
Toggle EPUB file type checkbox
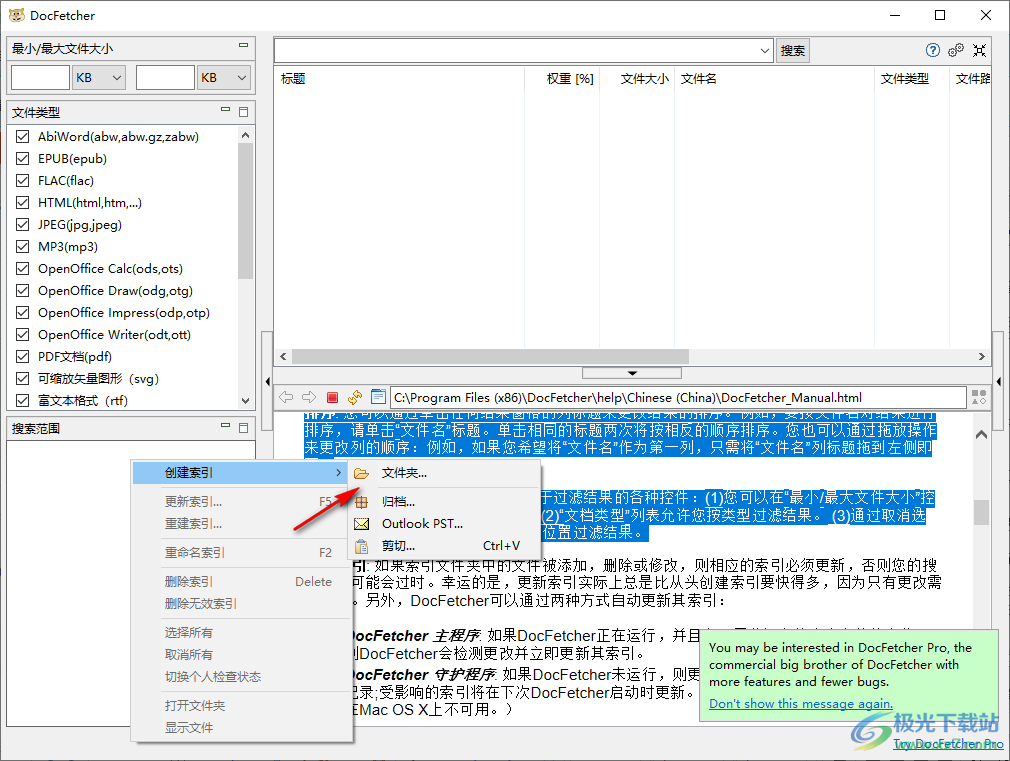coord(23,159)
